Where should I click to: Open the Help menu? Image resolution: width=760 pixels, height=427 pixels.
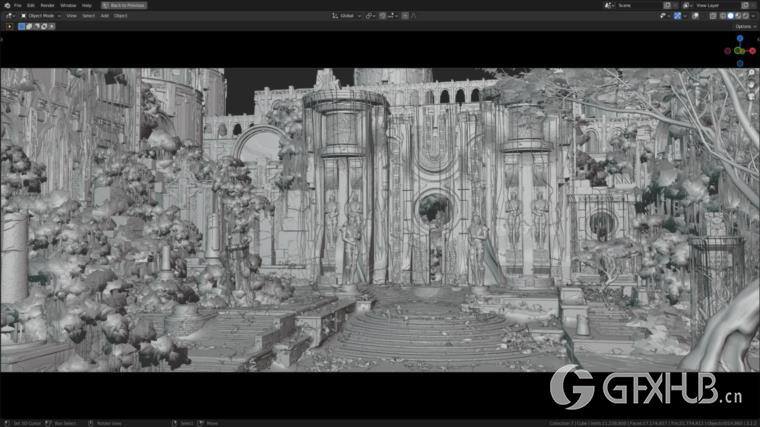(x=87, y=5)
